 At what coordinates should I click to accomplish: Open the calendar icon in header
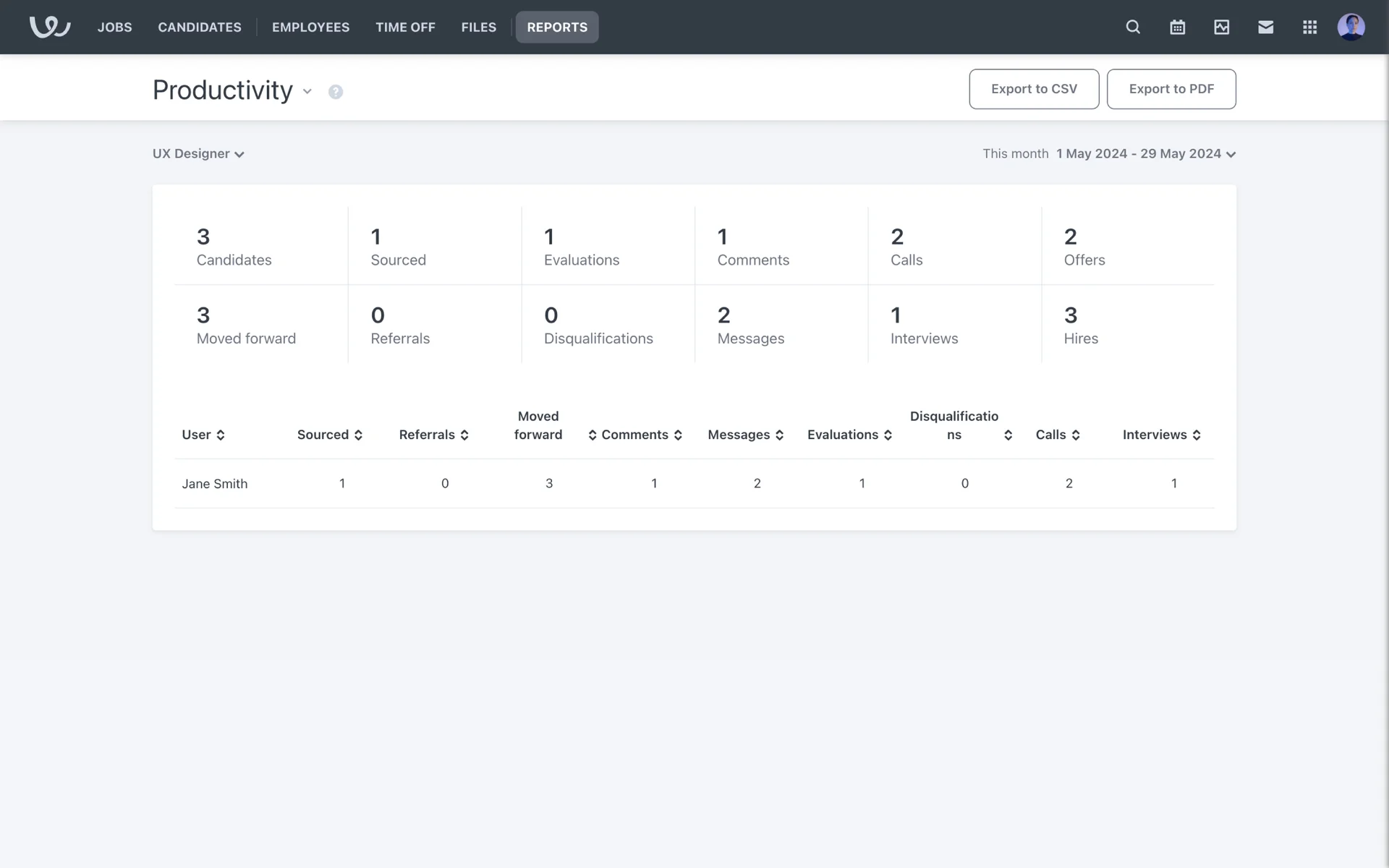tap(1177, 27)
